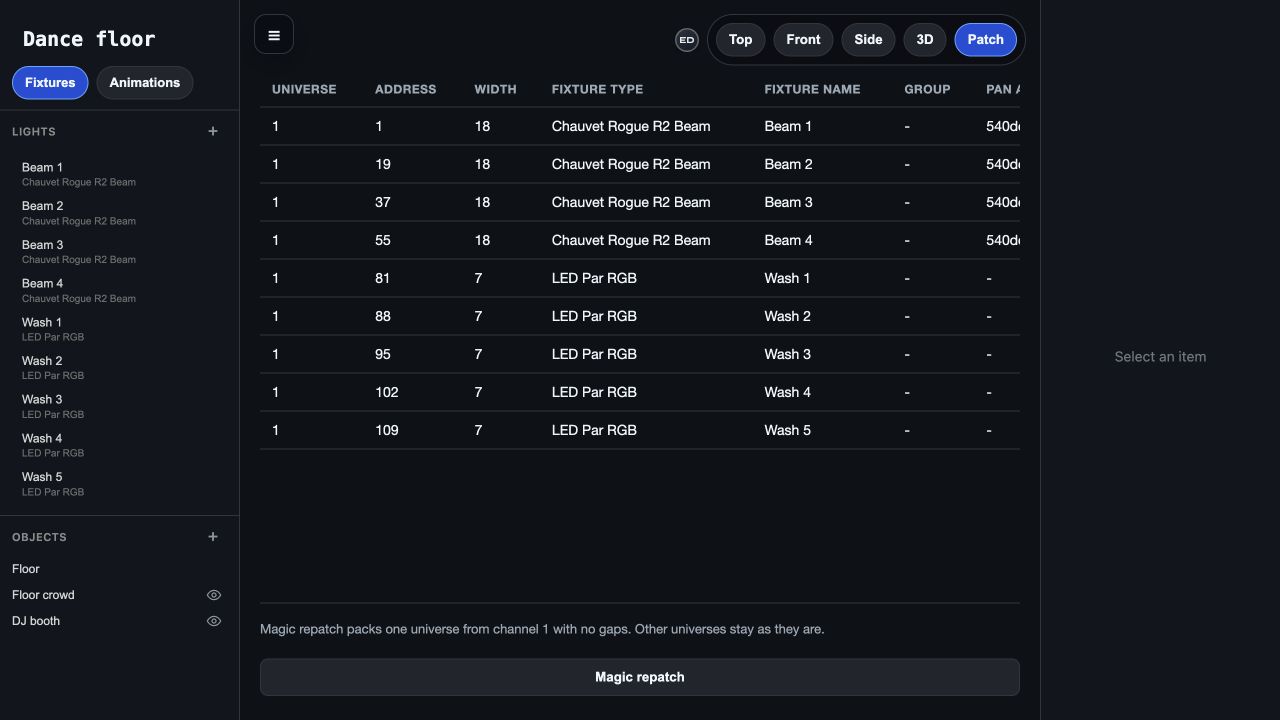1280x720 pixels.
Task: Switch to the Side view tab
Action: [x=868, y=40]
